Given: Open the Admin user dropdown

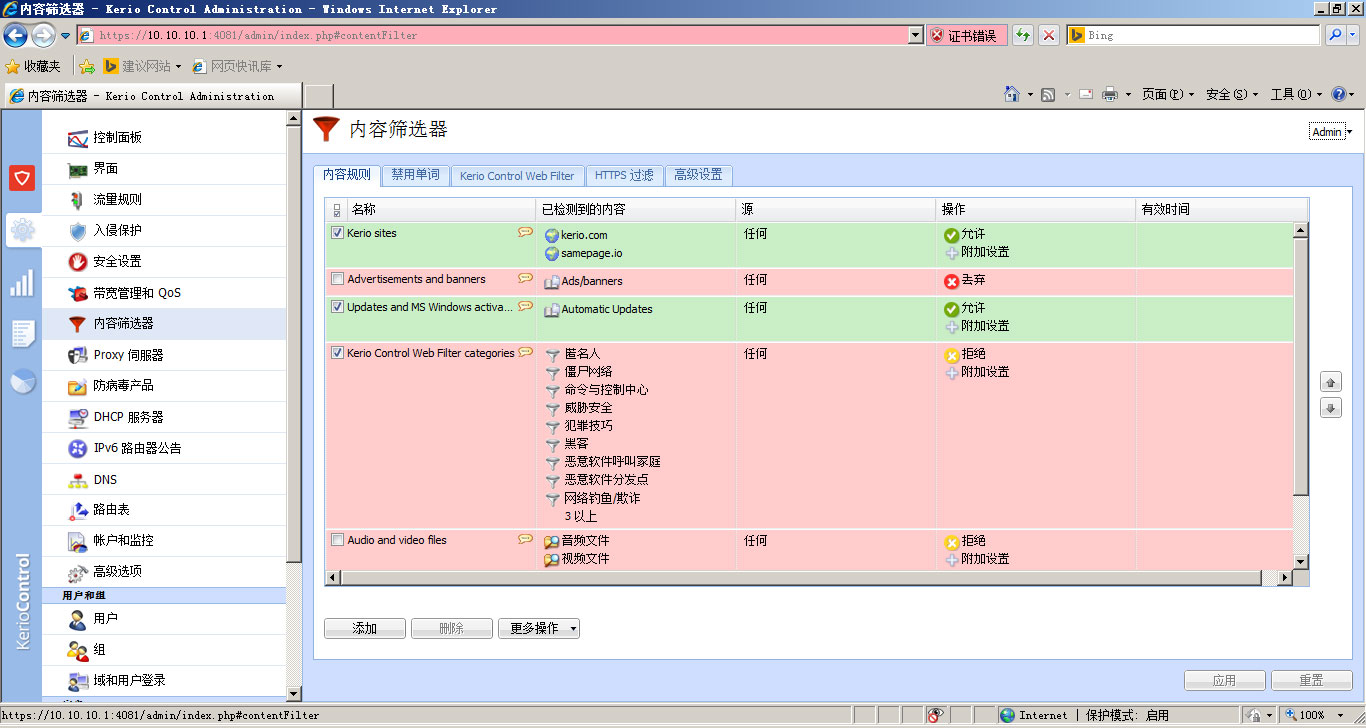Looking at the screenshot, I should (x=1331, y=132).
